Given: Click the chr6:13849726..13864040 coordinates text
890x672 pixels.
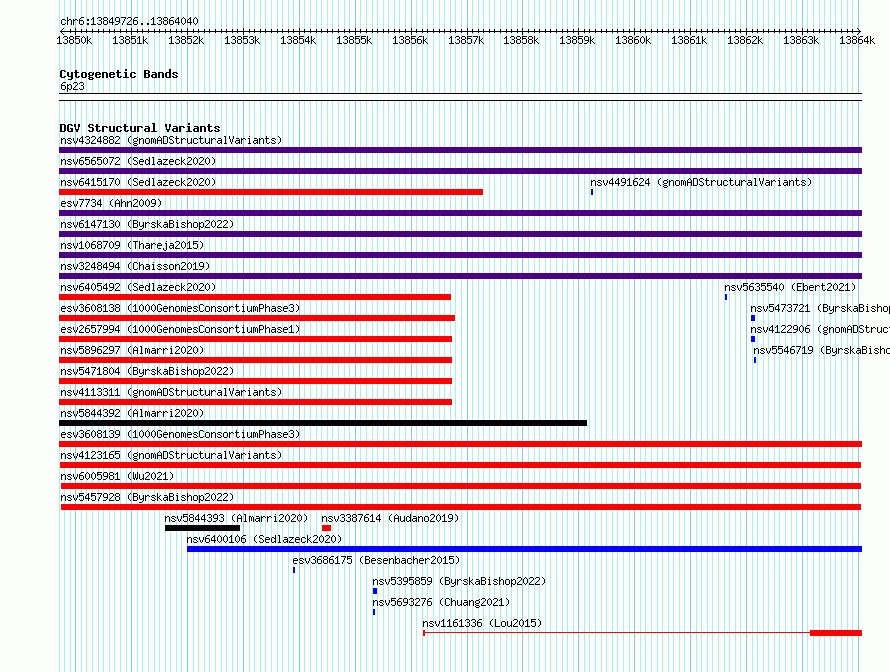Looking at the screenshot, I should 129,21.
